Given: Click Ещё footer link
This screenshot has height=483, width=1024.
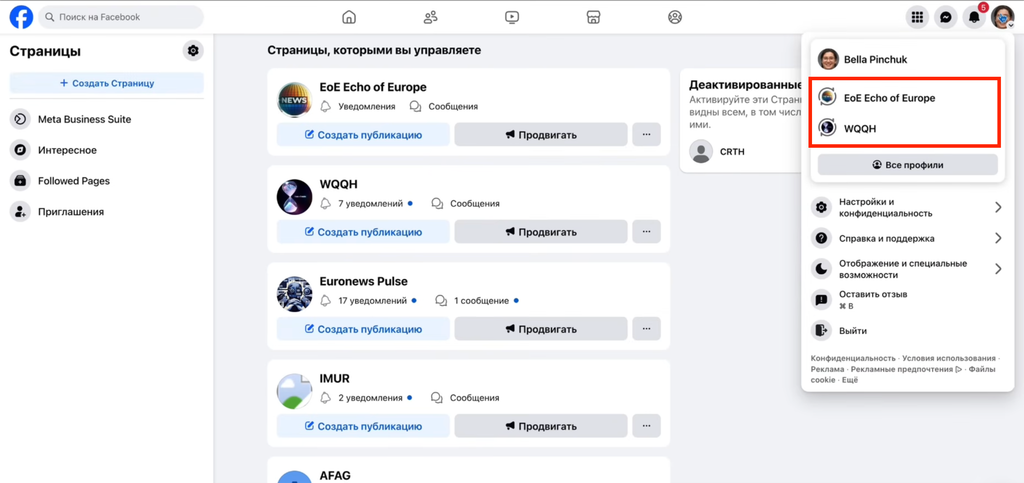Looking at the screenshot, I should 850,380.
